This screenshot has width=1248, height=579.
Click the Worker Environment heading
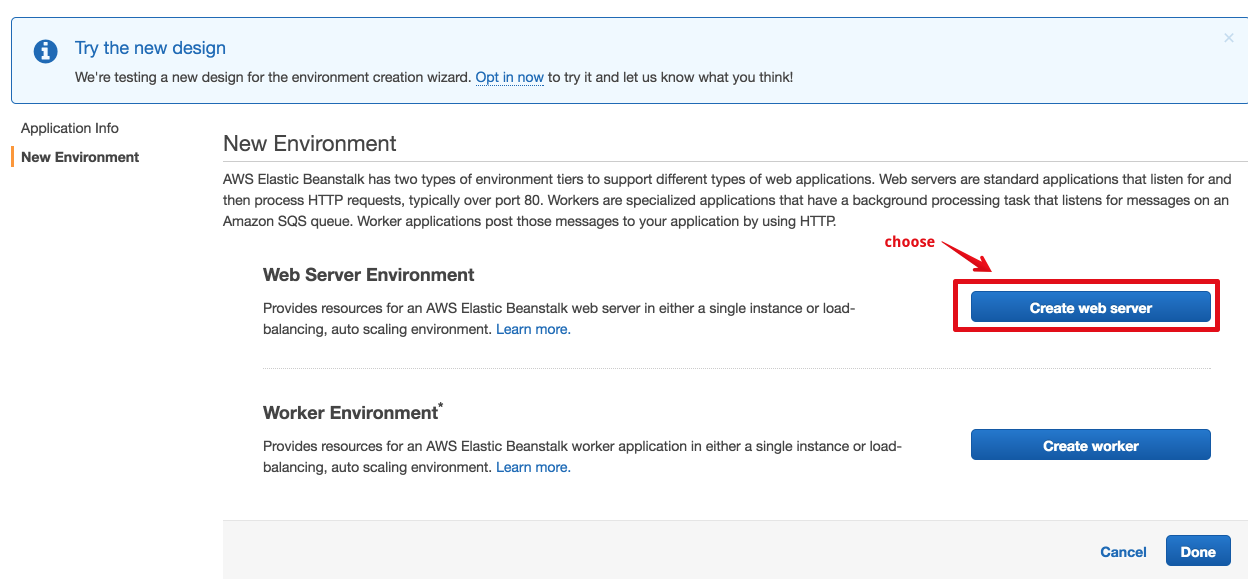(353, 412)
